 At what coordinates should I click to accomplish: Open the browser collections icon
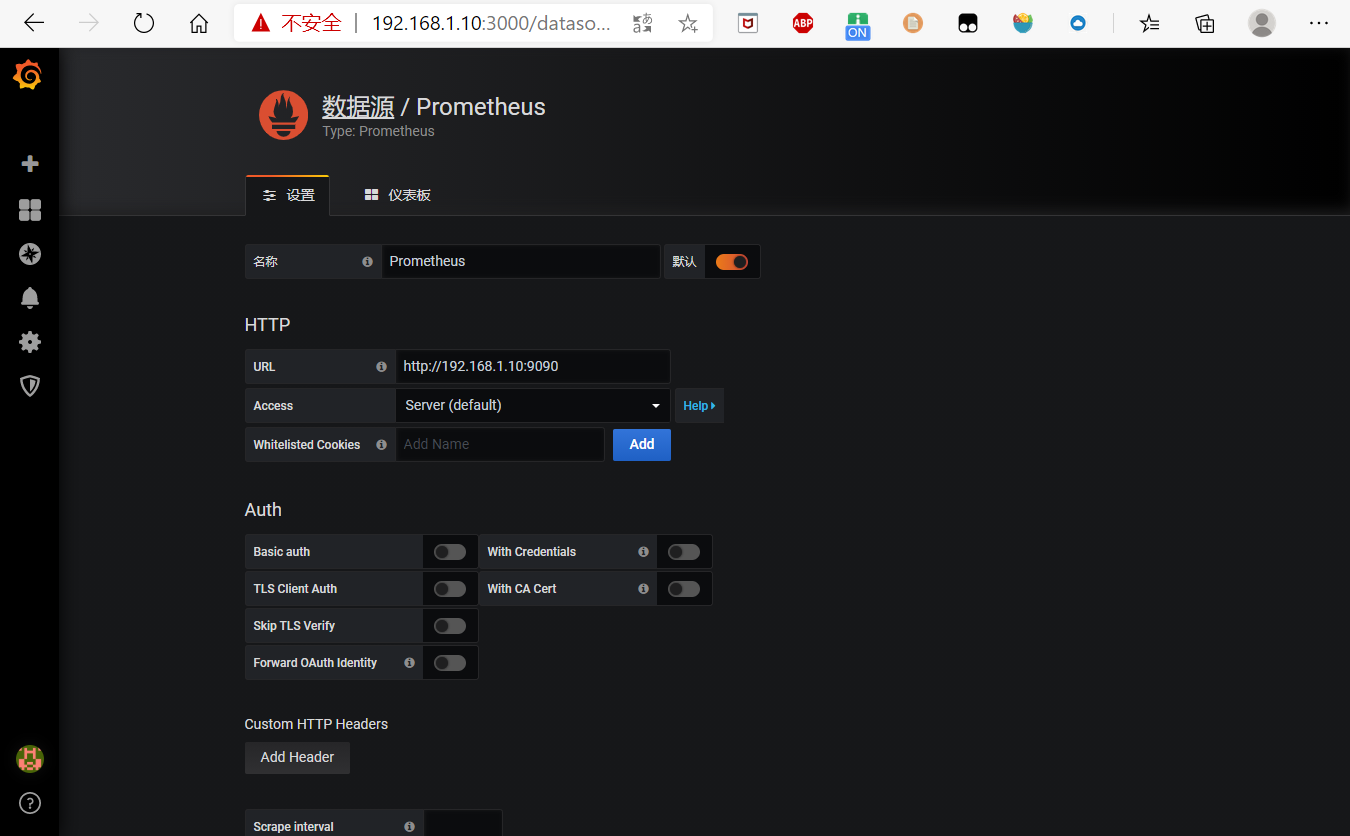click(x=1205, y=23)
